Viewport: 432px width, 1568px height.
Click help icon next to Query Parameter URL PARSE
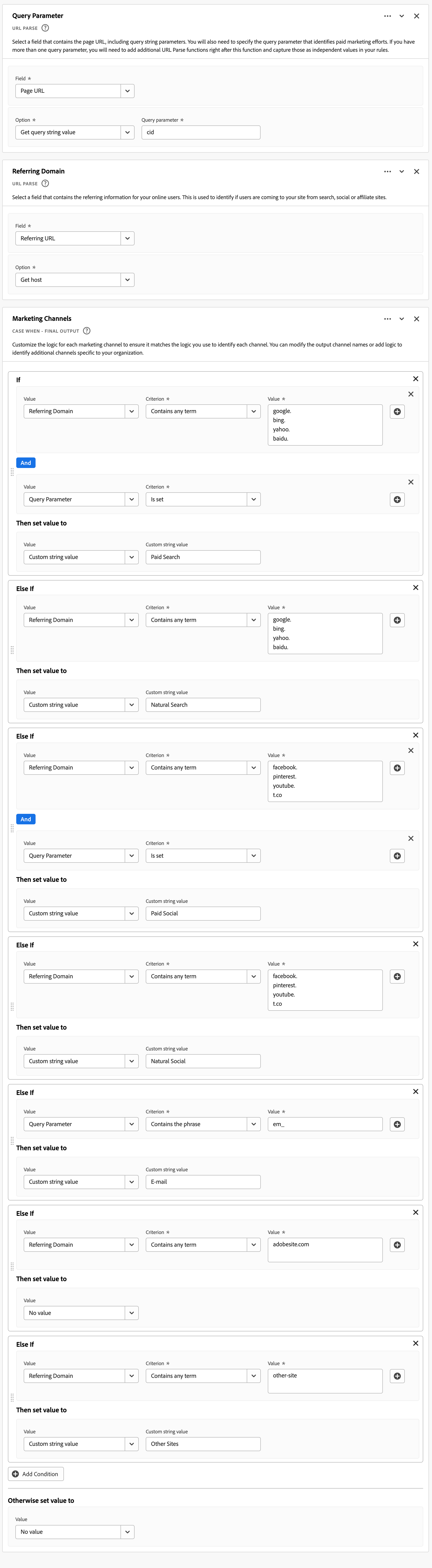pyautogui.click(x=45, y=28)
